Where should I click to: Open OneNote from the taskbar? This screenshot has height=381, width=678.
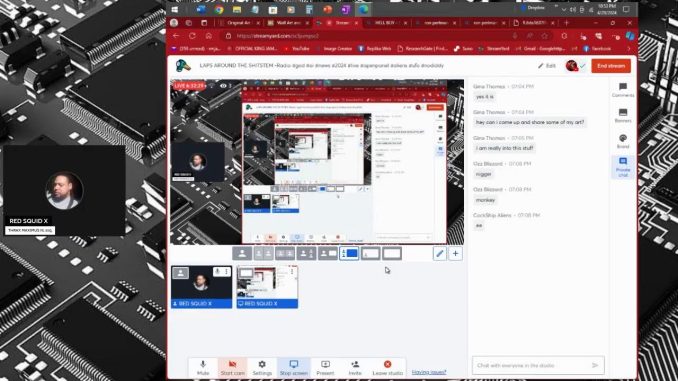click(345, 9)
